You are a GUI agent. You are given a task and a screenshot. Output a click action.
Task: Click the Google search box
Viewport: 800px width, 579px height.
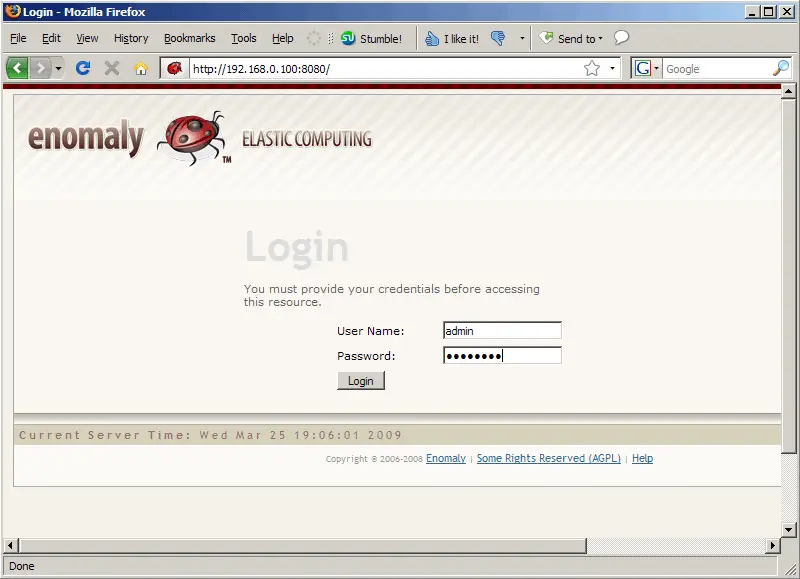click(717, 68)
